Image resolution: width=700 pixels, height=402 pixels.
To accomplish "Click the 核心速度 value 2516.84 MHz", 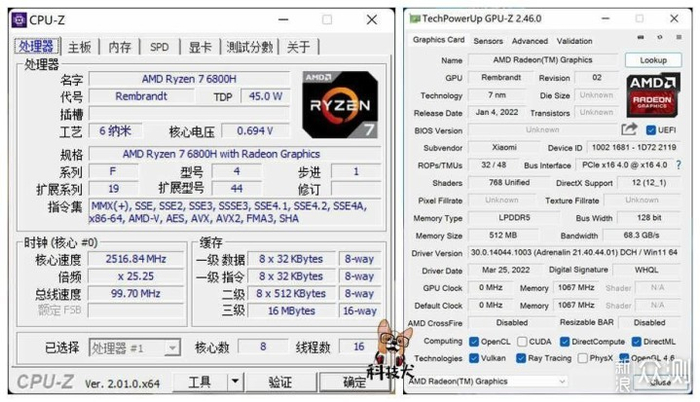I will click(136, 259).
